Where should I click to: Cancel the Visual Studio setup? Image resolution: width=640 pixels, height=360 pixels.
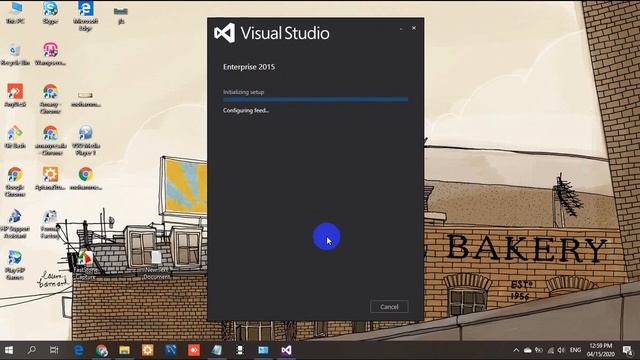click(389, 307)
